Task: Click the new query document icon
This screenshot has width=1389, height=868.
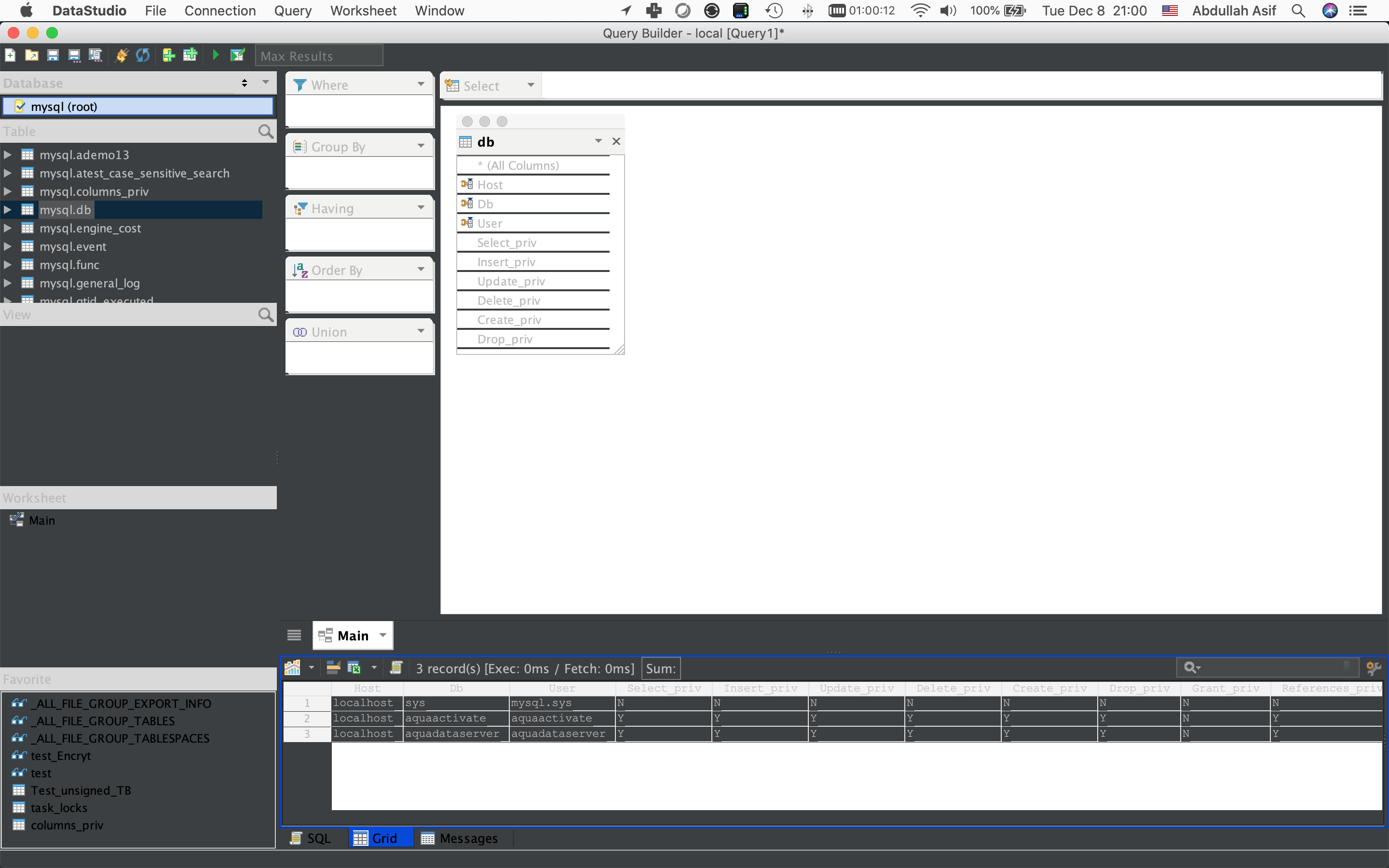Action: click(10, 55)
